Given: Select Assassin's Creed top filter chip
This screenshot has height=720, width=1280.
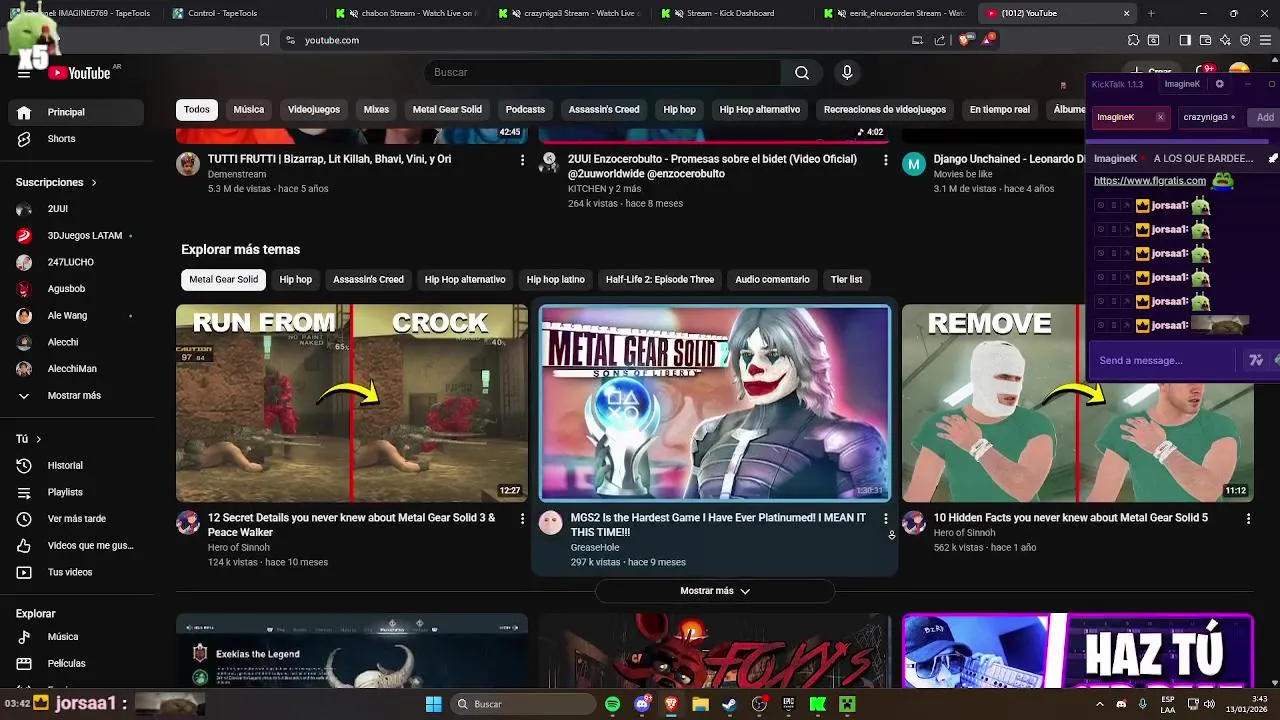Looking at the screenshot, I should (x=604, y=110).
